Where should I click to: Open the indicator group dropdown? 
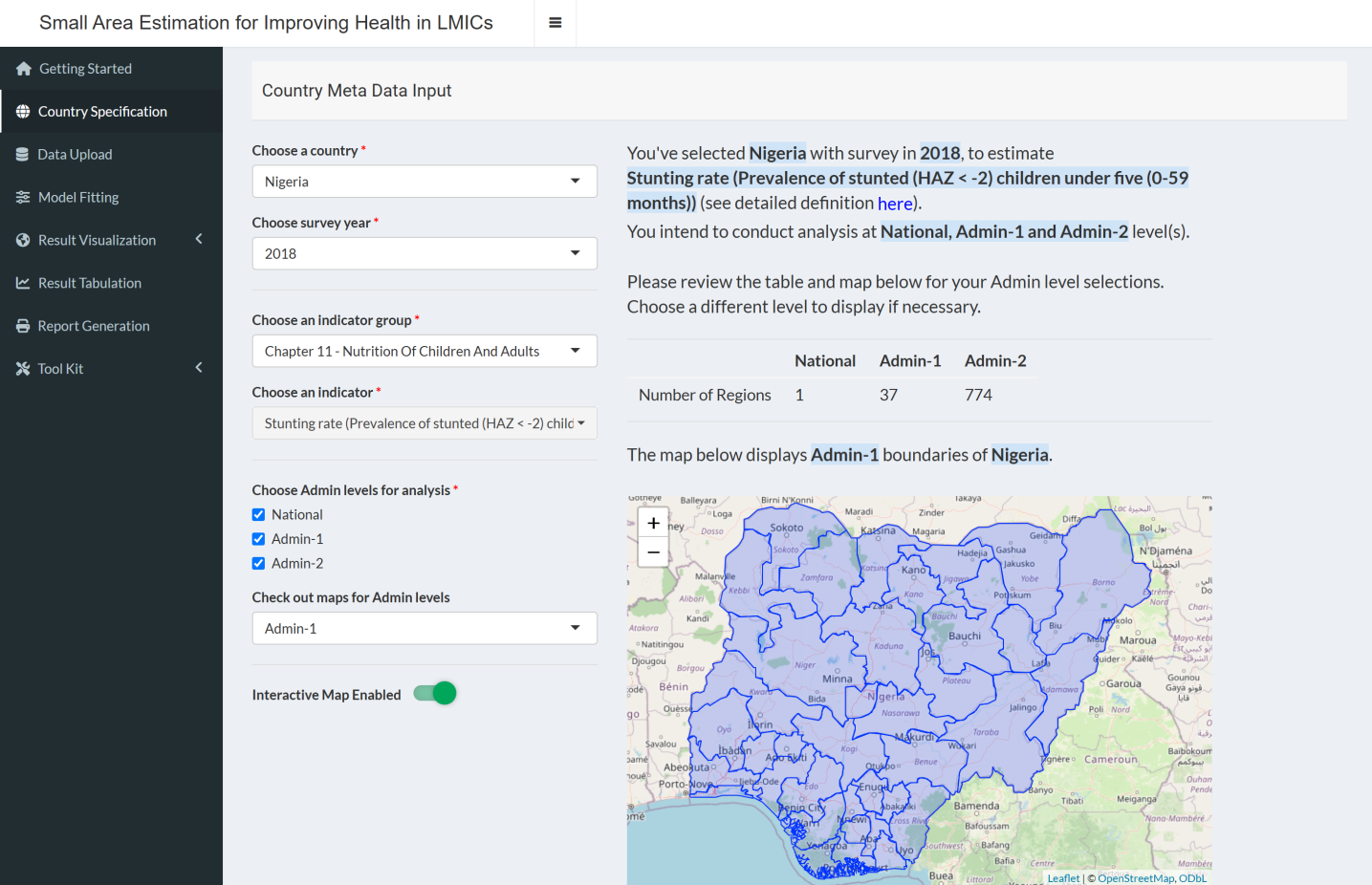click(424, 351)
